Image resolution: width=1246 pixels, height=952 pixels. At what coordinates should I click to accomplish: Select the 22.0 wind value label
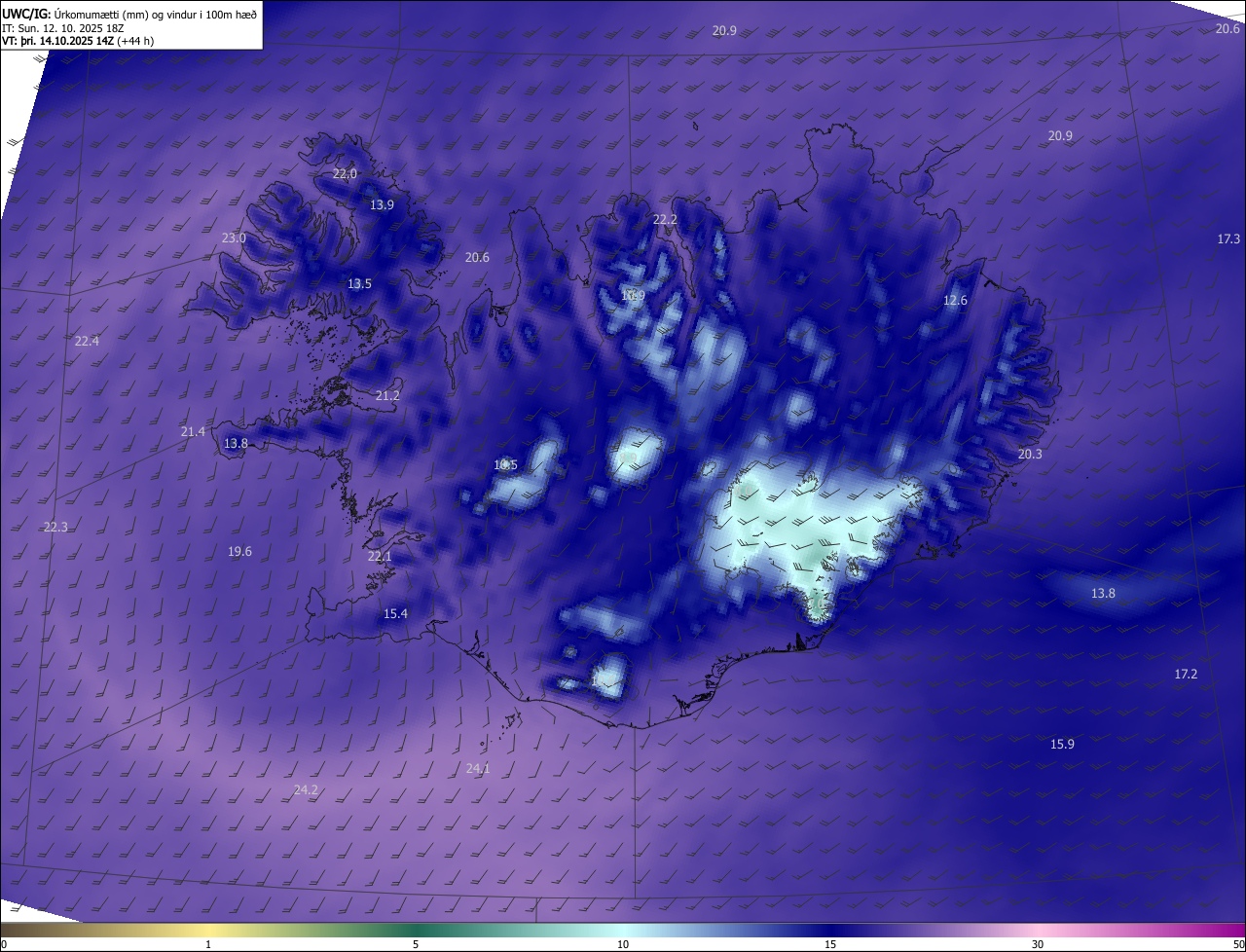click(x=346, y=174)
